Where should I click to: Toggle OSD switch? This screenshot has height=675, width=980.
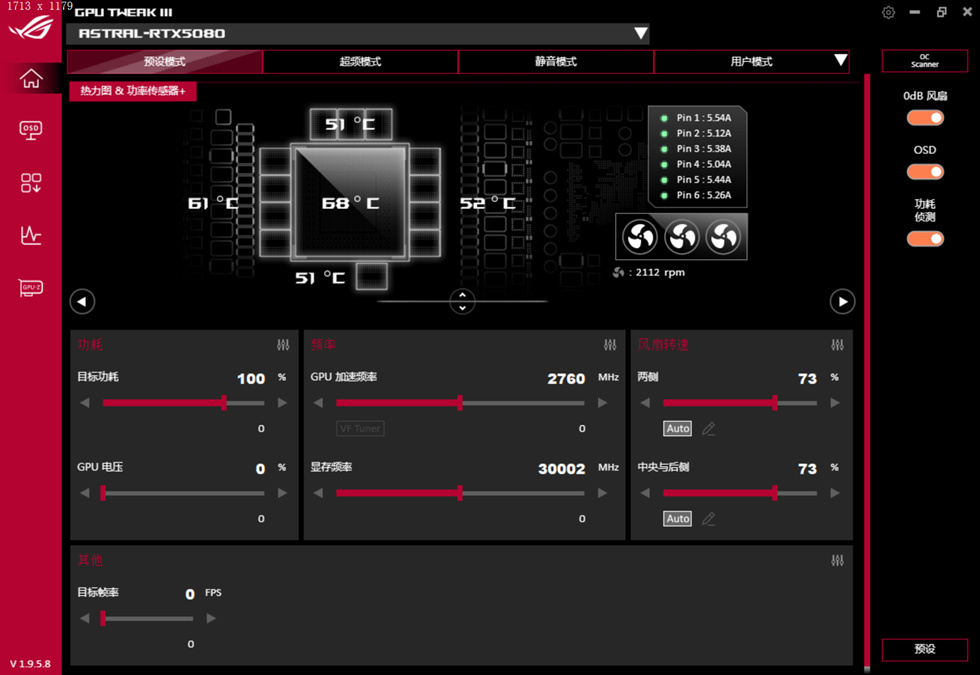(925, 172)
